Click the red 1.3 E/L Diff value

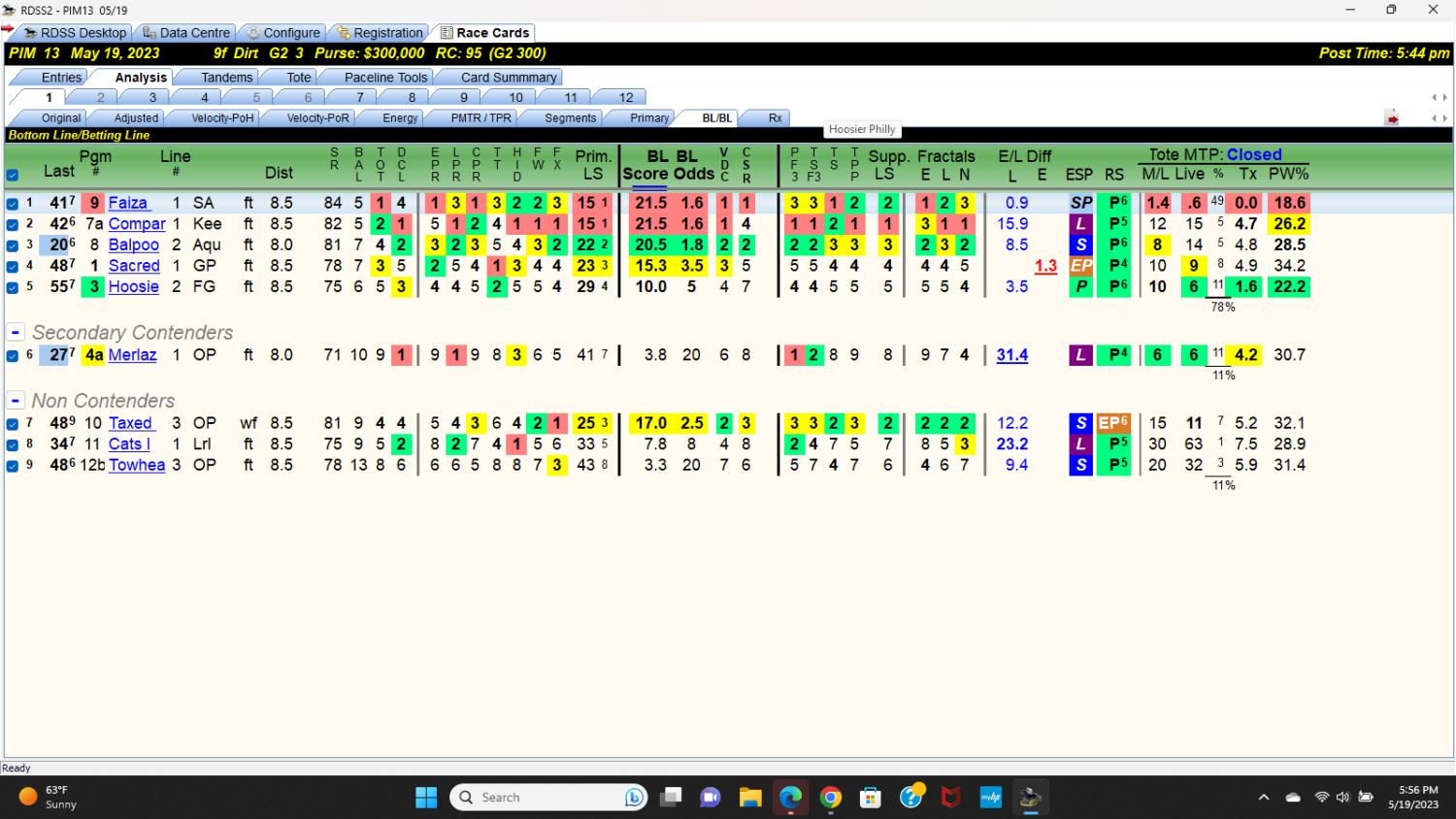click(x=1045, y=266)
